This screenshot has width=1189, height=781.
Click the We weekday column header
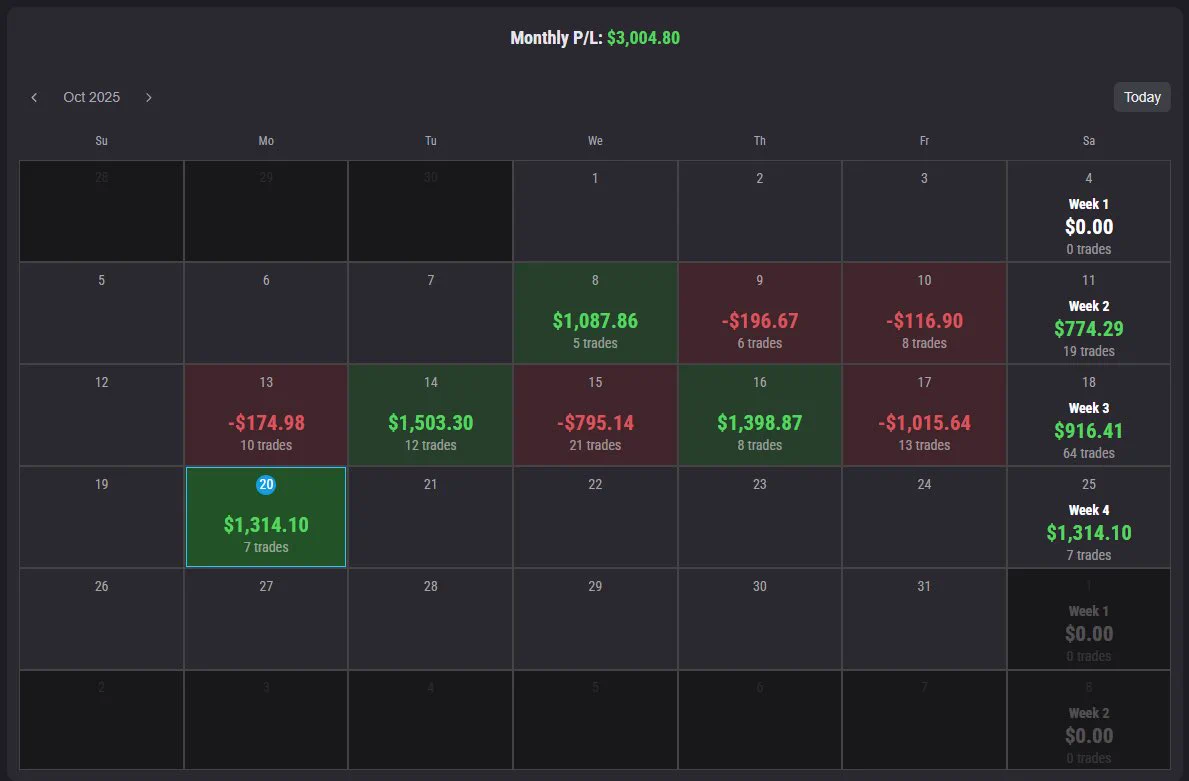[595, 141]
